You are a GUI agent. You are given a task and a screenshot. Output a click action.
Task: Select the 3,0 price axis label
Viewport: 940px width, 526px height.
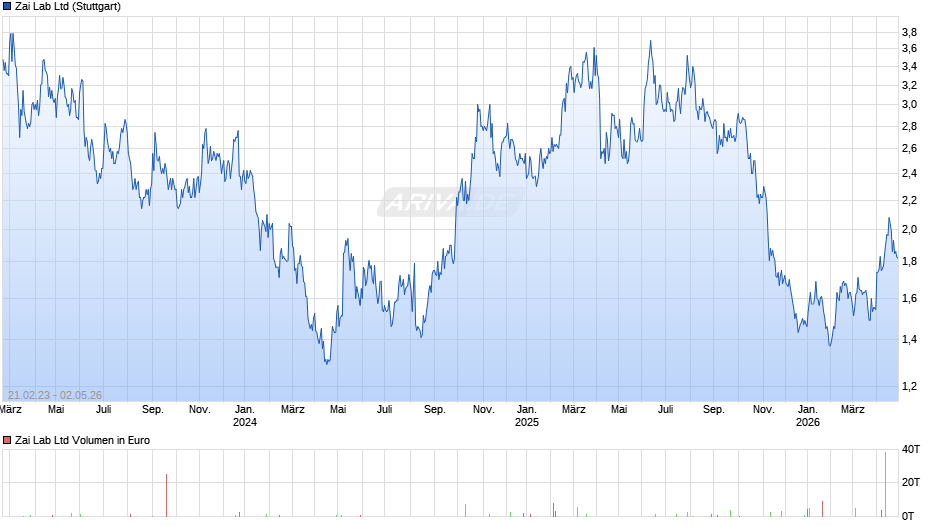[909, 104]
